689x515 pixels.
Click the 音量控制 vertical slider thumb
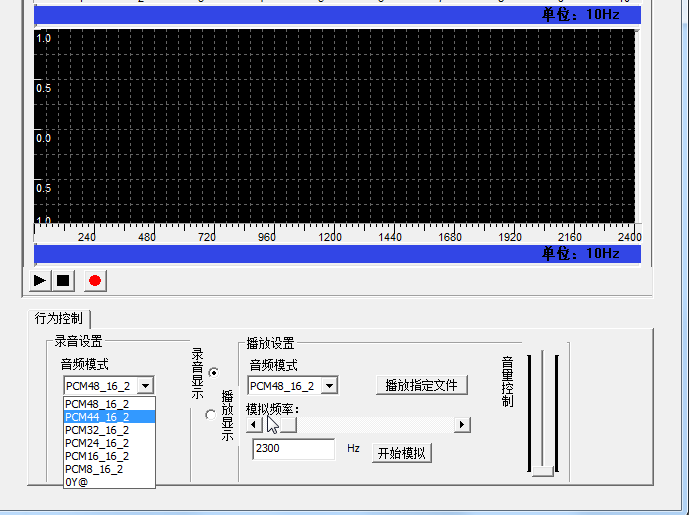coord(543,471)
